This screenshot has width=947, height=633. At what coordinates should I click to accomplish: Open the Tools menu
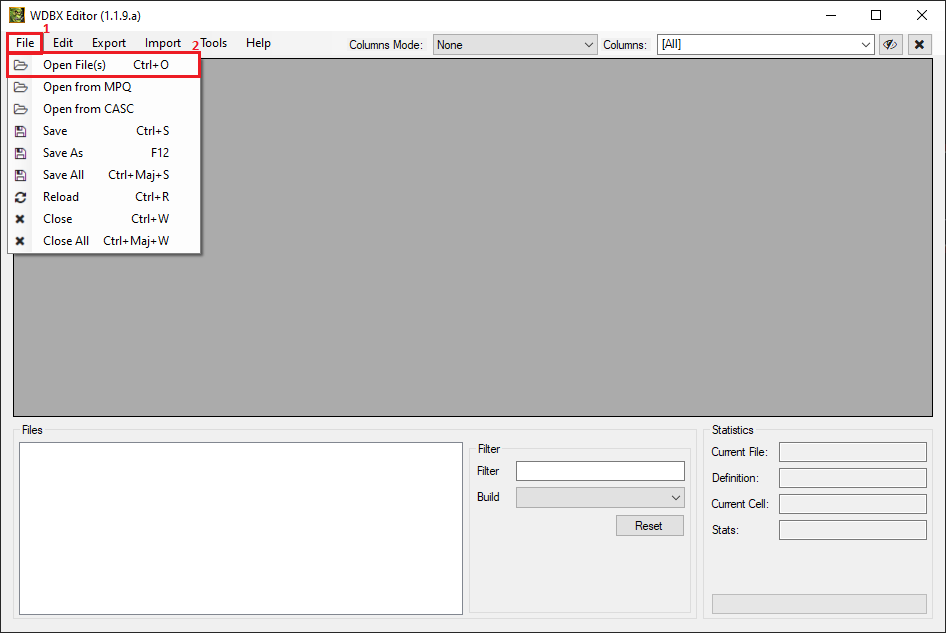[214, 43]
